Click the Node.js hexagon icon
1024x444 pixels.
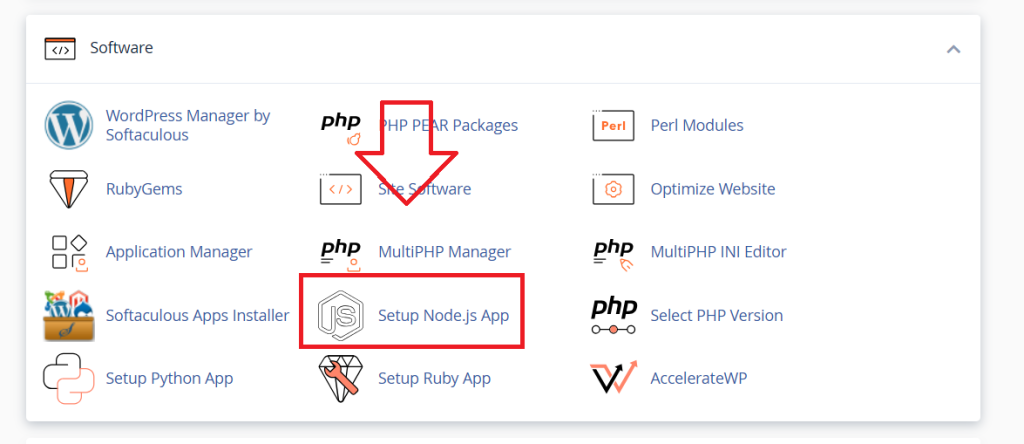pyautogui.click(x=340, y=316)
